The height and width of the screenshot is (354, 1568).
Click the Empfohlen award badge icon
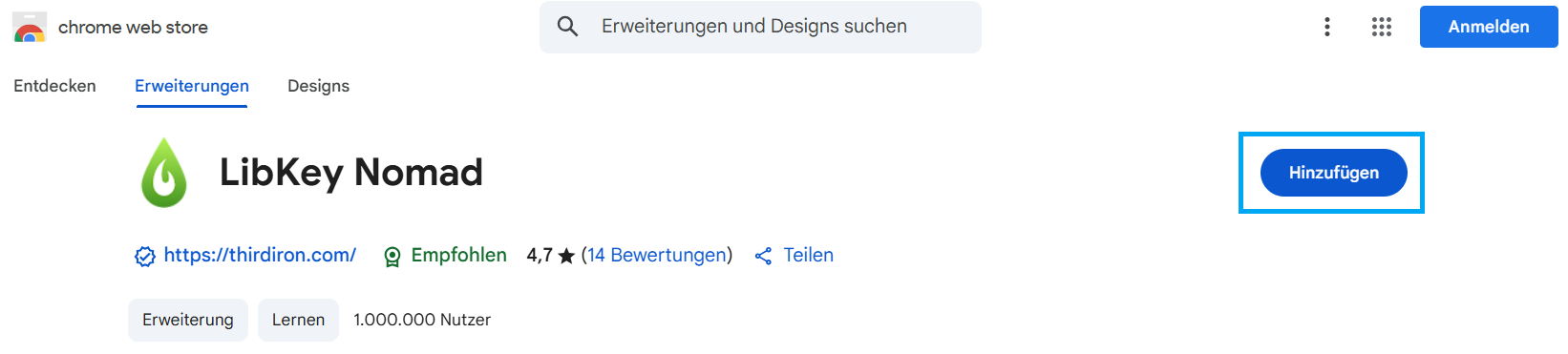392,256
